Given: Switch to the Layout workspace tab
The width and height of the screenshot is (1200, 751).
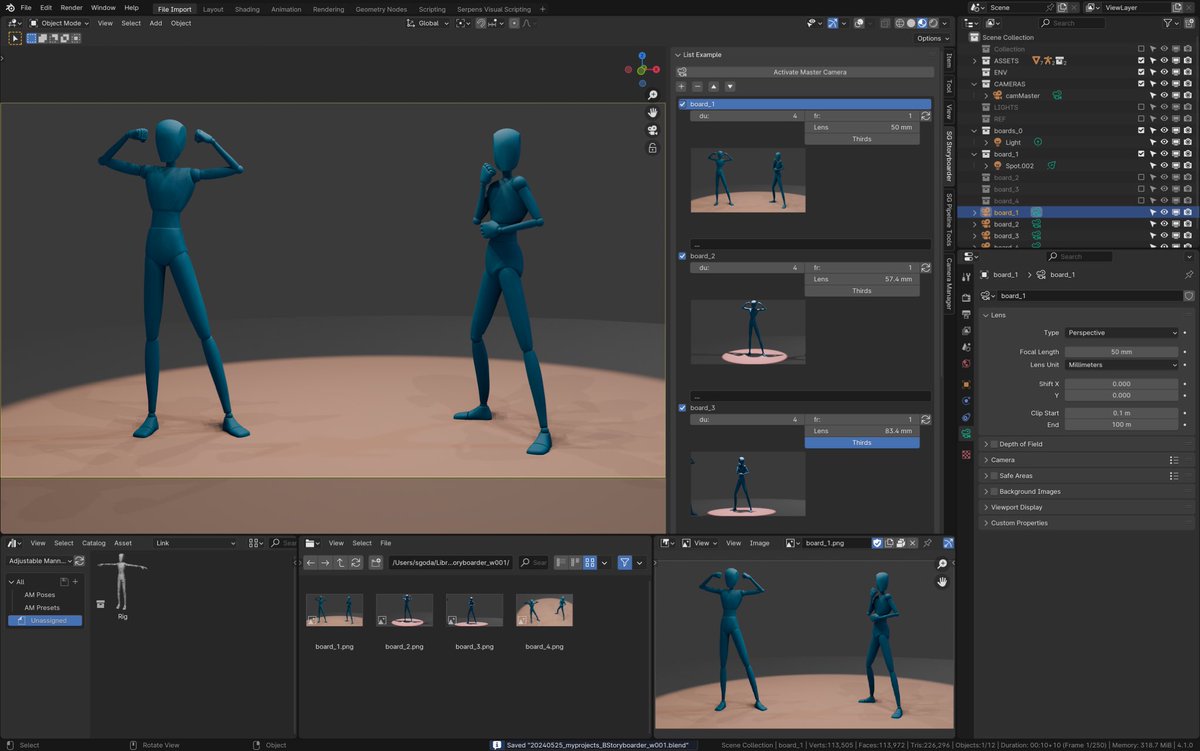Looking at the screenshot, I should (x=213, y=8).
